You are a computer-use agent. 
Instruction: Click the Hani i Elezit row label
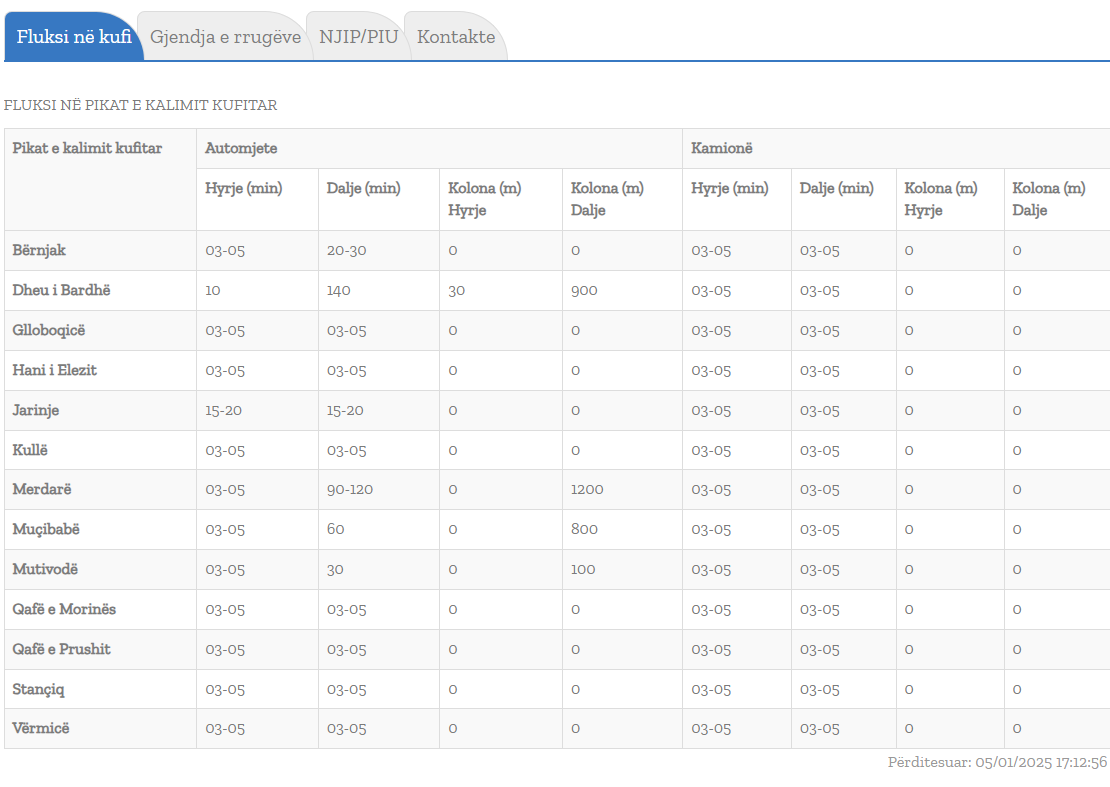[54, 370]
